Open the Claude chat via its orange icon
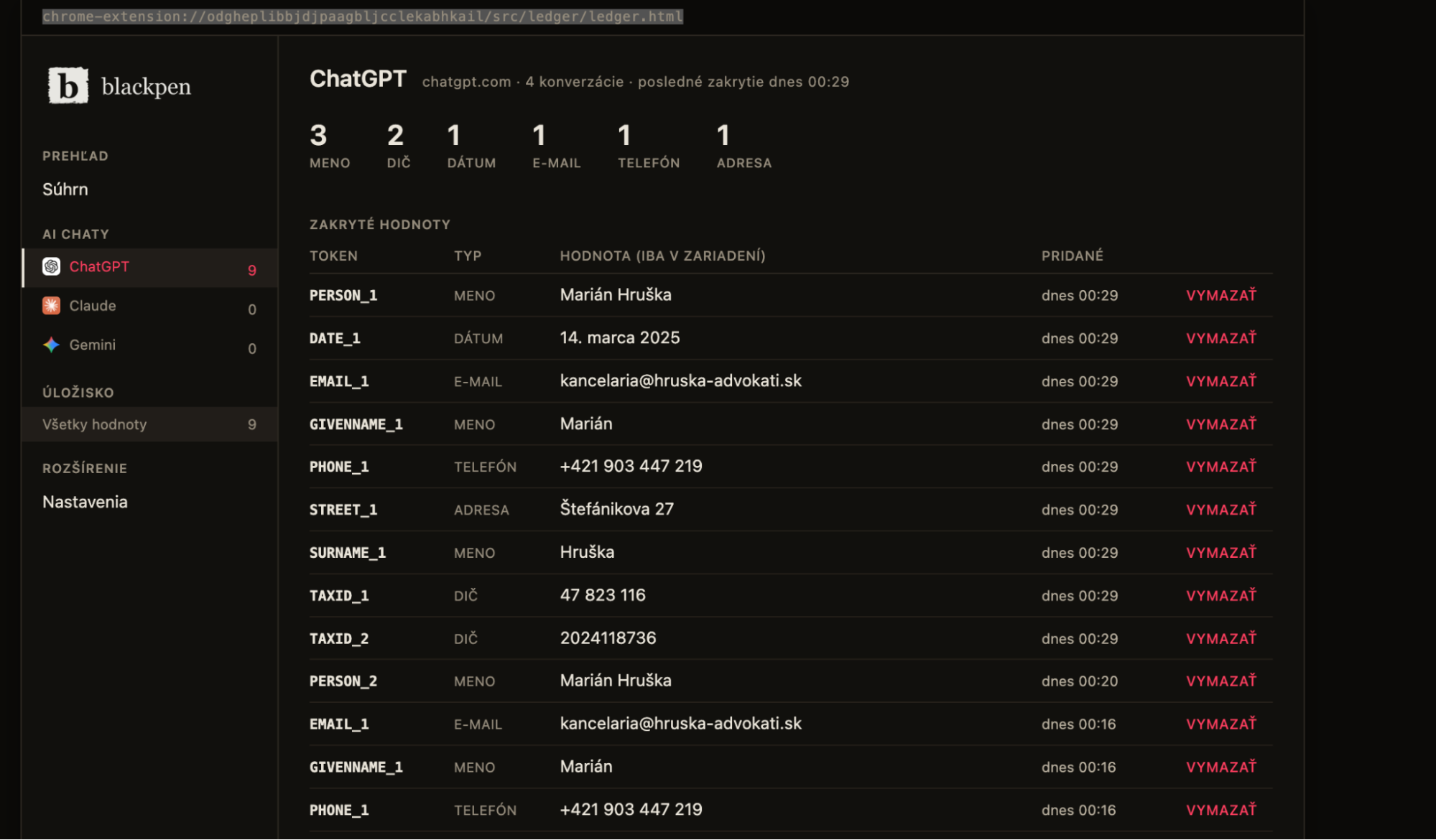 pos(51,306)
